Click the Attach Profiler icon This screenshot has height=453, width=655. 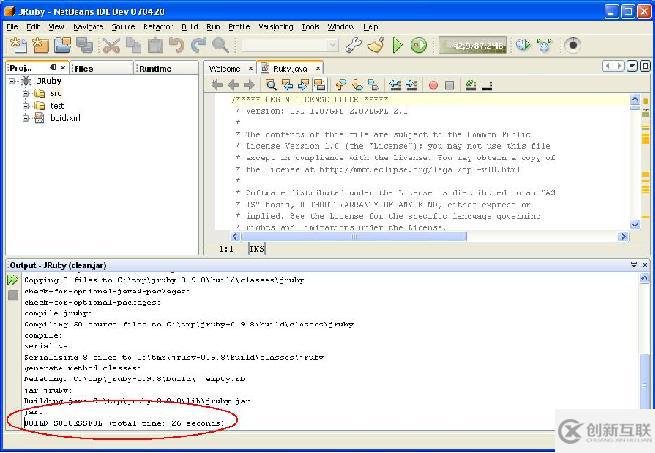point(544,45)
